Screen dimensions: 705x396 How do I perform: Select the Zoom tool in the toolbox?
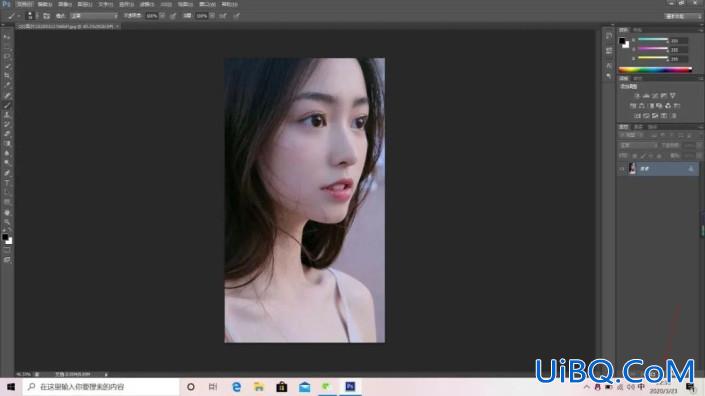pyautogui.click(x=7, y=222)
